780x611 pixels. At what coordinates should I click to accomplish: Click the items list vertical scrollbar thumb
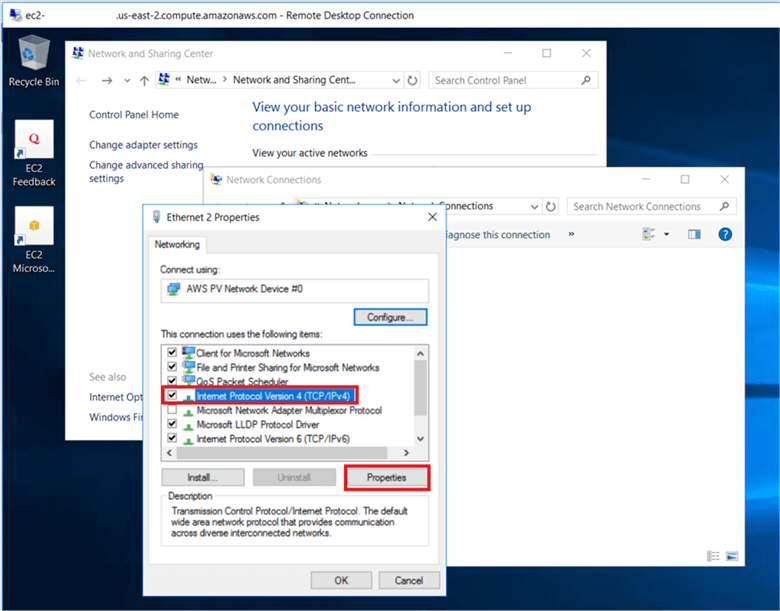coord(420,388)
